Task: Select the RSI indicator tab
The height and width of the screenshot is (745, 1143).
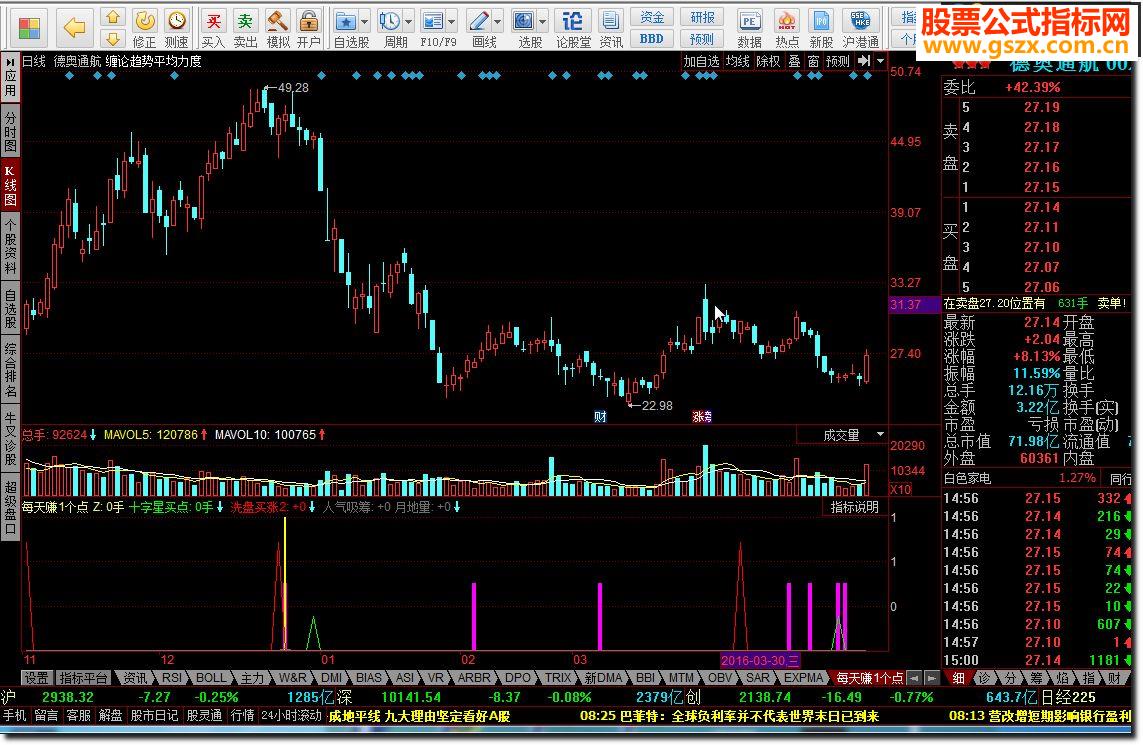Action: (172, 678)
